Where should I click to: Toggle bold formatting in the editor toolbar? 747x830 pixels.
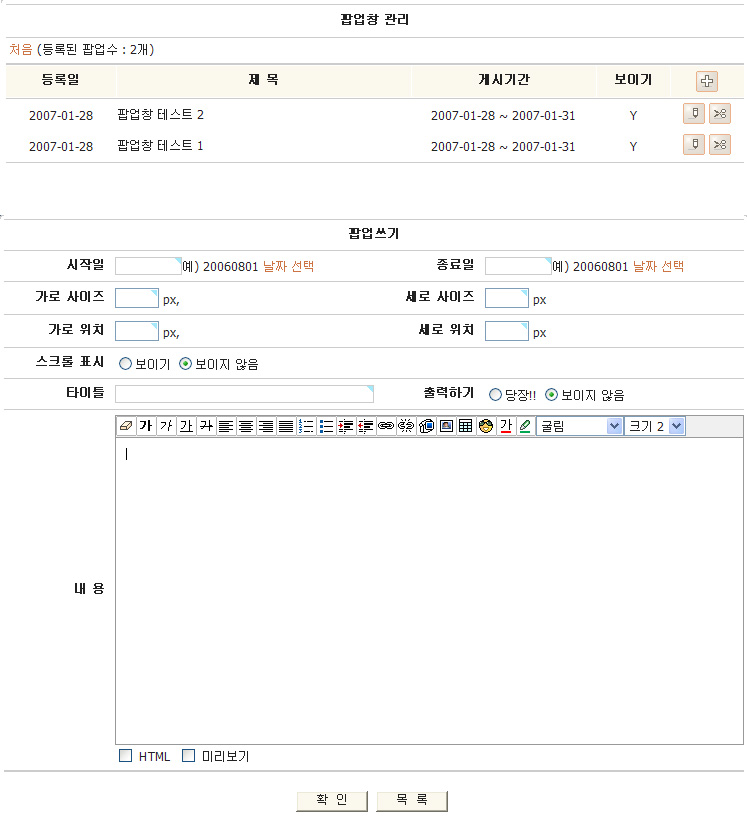tap(146, 426)
